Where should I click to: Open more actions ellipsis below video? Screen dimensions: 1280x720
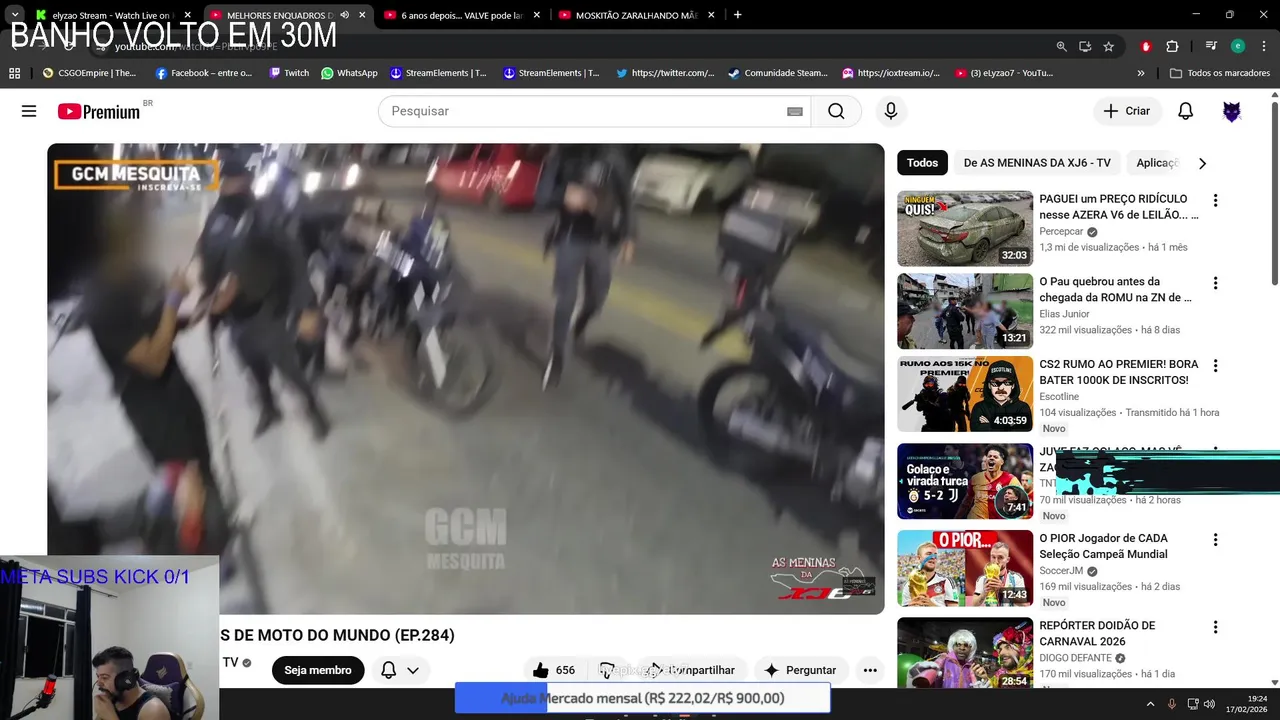pos(870,670)
